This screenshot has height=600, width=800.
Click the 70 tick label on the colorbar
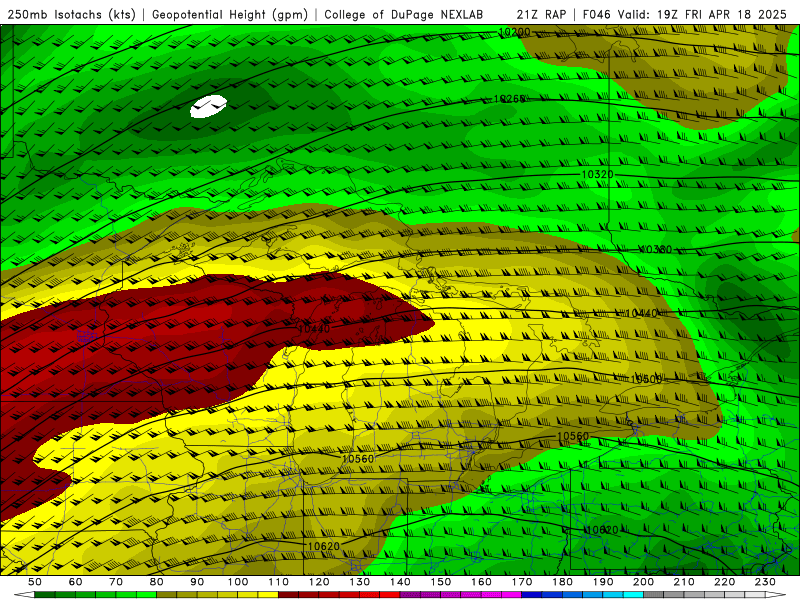tap(116, 582)
